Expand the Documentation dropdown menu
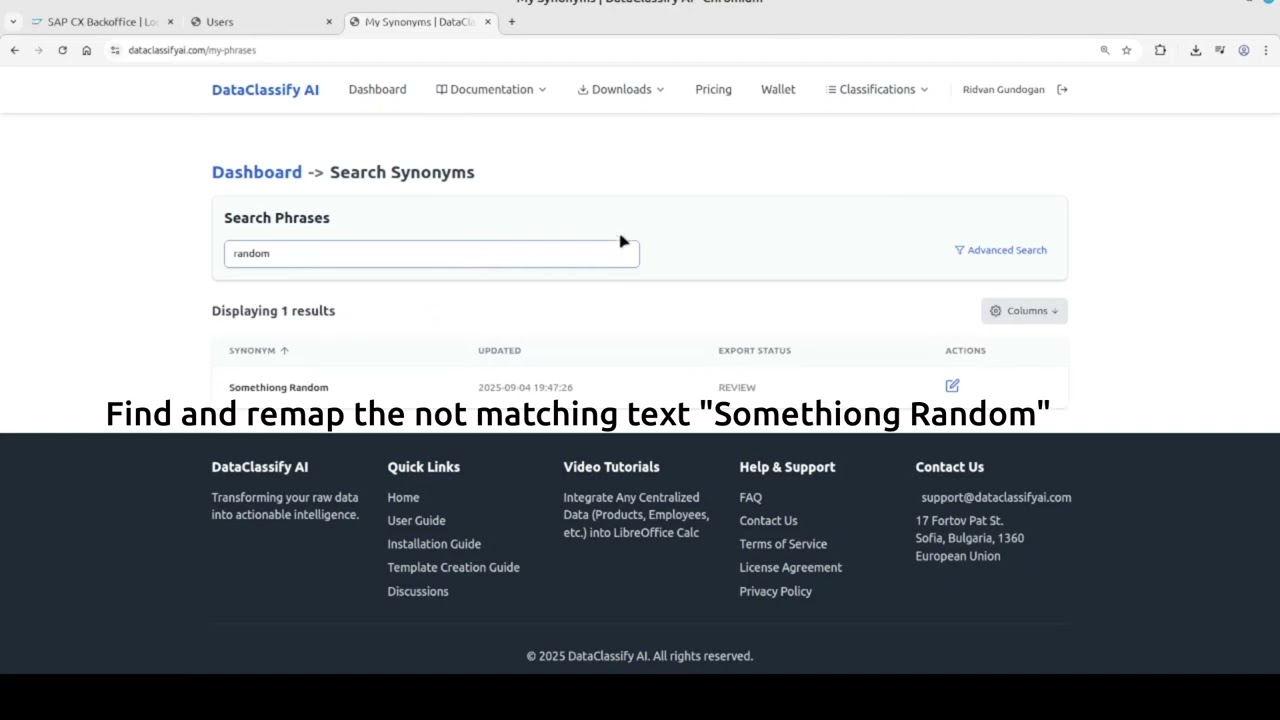Screen dimensions: 1280x720 coord(491,89)
